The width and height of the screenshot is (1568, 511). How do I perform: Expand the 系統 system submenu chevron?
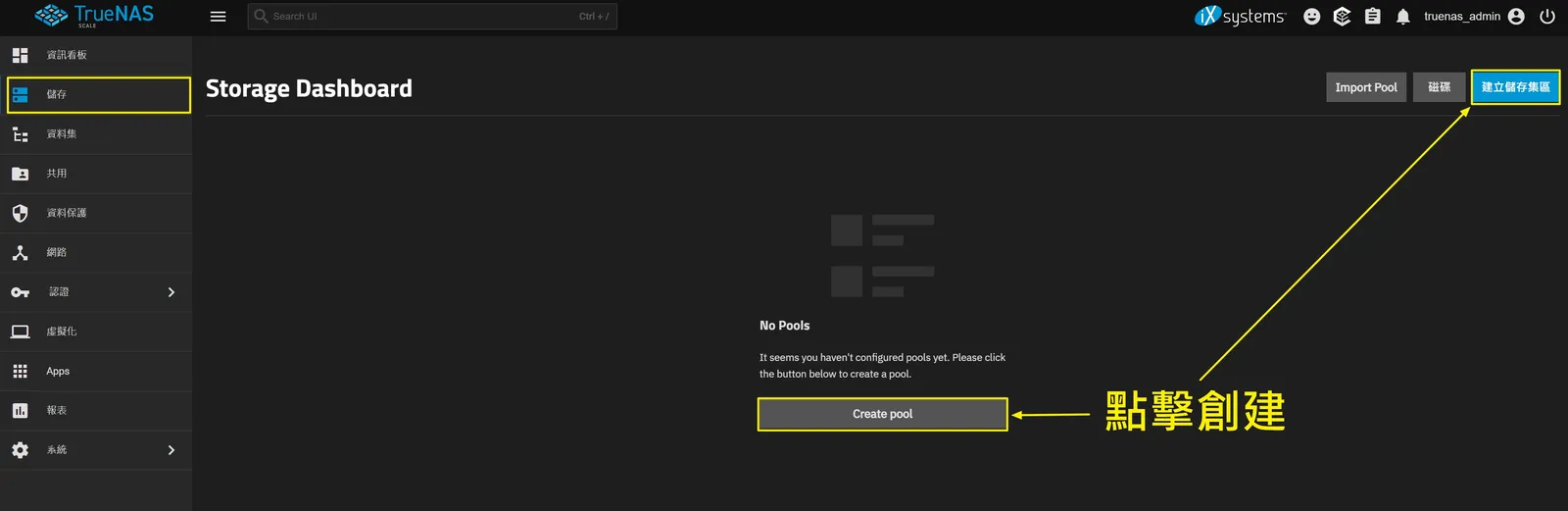coord(171,450)
